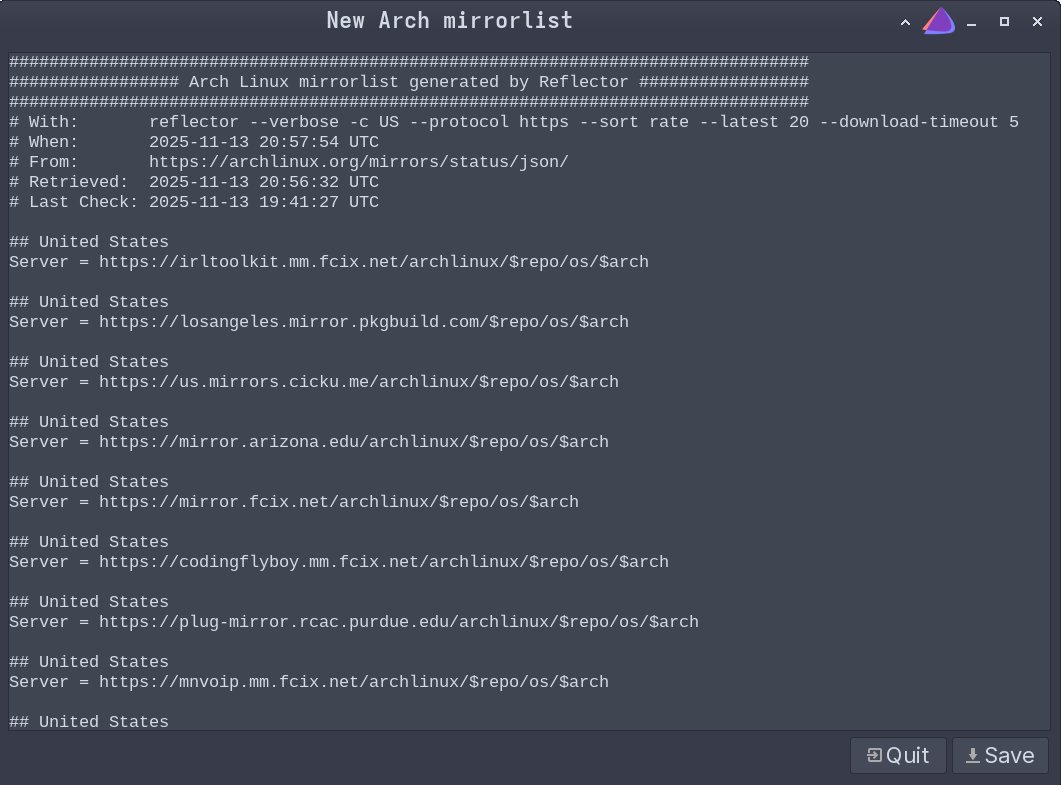The width and height of the screenshot is (1061, 785).
Task: Click the '# From:' archlinux.org mirrors status URL line
Action: click(x=289, y=162)
